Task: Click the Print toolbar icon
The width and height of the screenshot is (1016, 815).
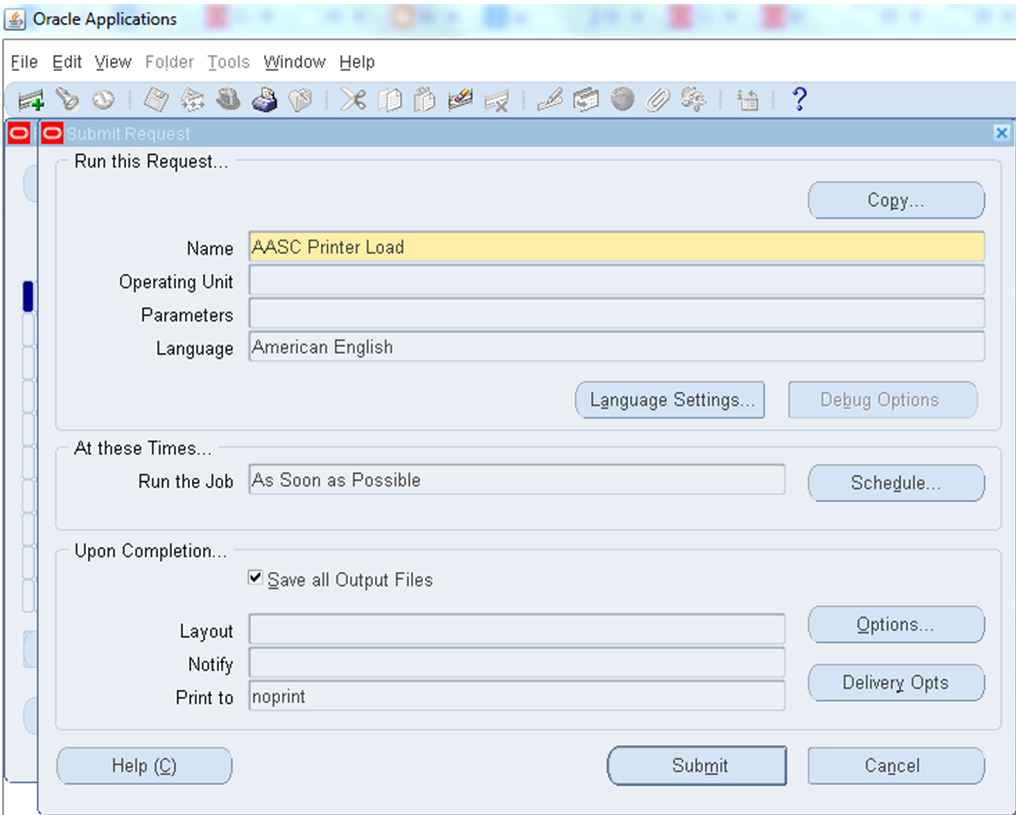Action: coord(264,100)
